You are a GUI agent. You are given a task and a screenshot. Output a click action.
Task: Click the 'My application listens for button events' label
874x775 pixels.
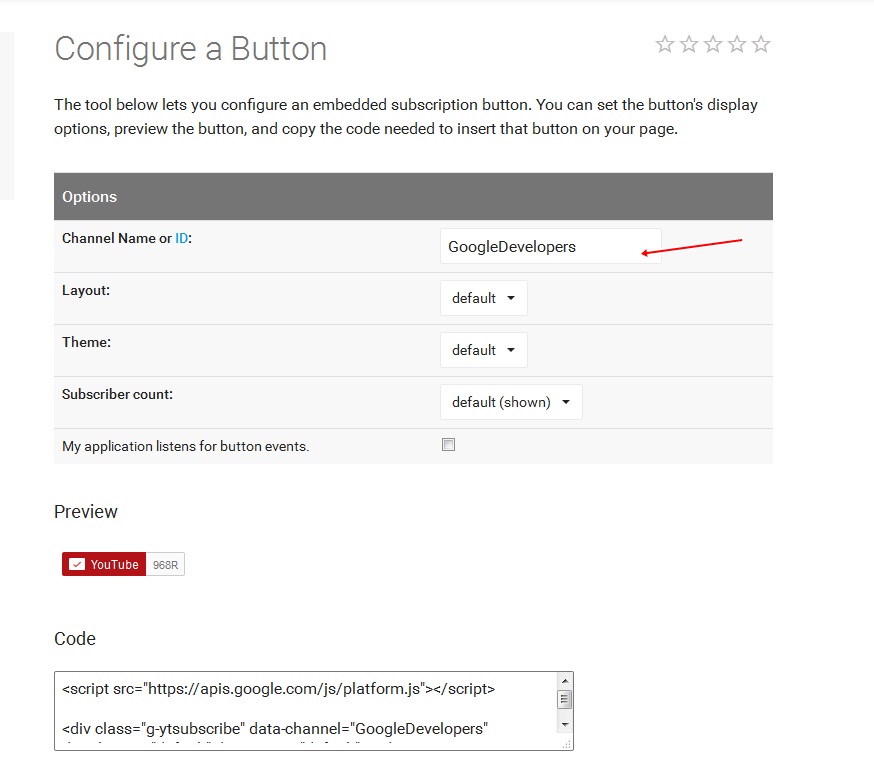click(x=185, y=447)
